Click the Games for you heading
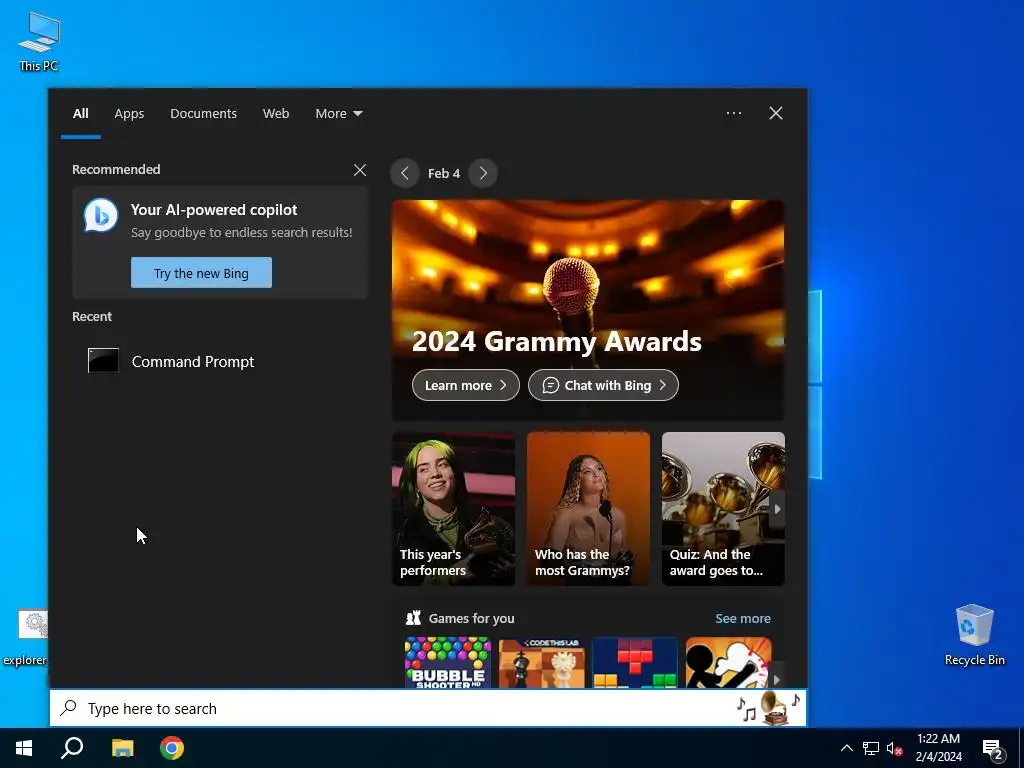 pyautogui.click(x=471, y=618)
